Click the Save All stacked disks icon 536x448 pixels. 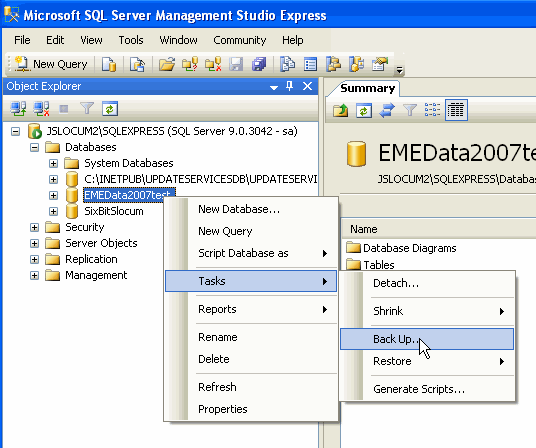259,64
